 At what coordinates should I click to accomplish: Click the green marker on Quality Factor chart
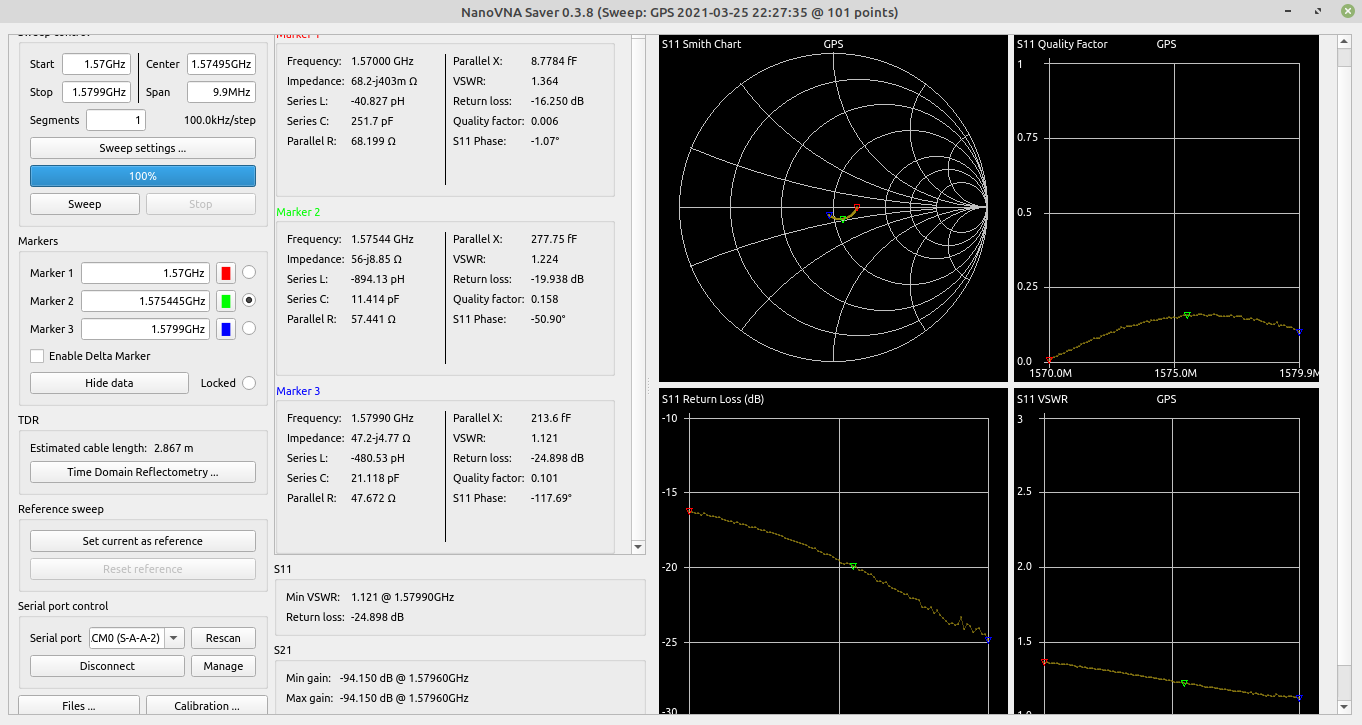(1187, 314)
